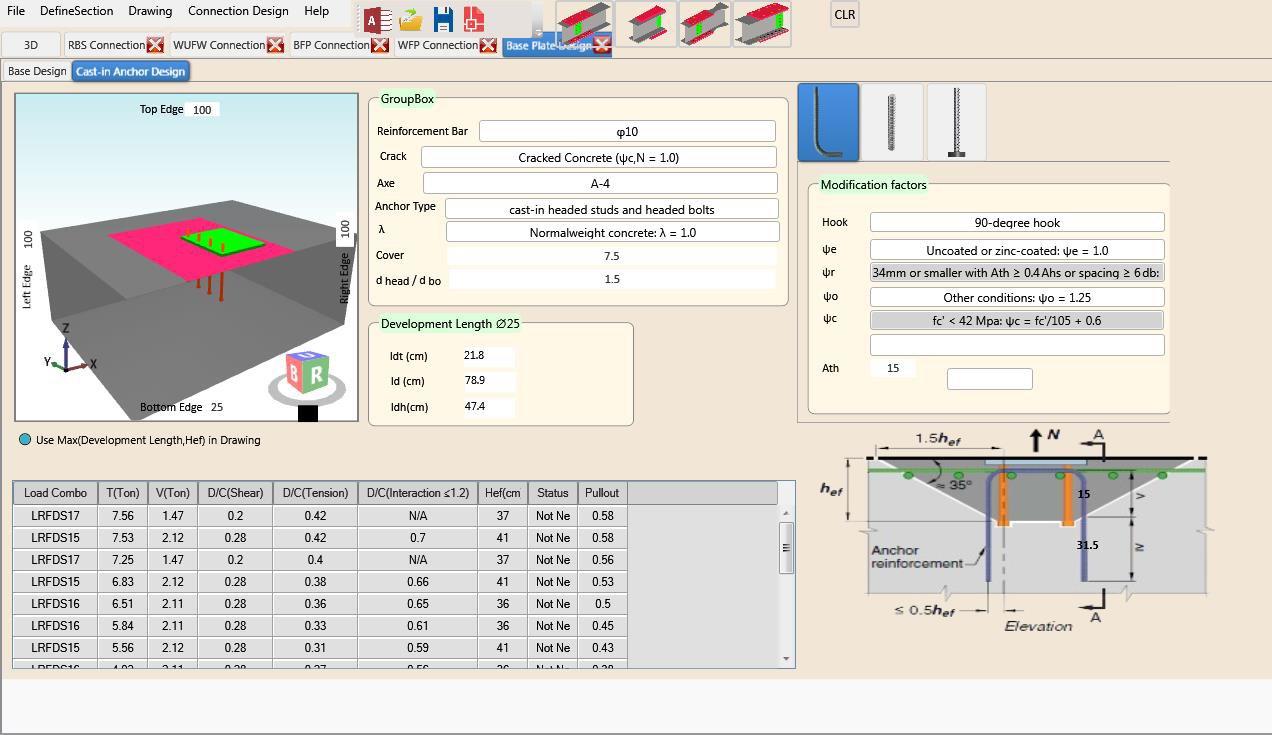The width and height of the screenshot is (1272, 735).
Task: Click the CLR button
Action: (844, 15)
